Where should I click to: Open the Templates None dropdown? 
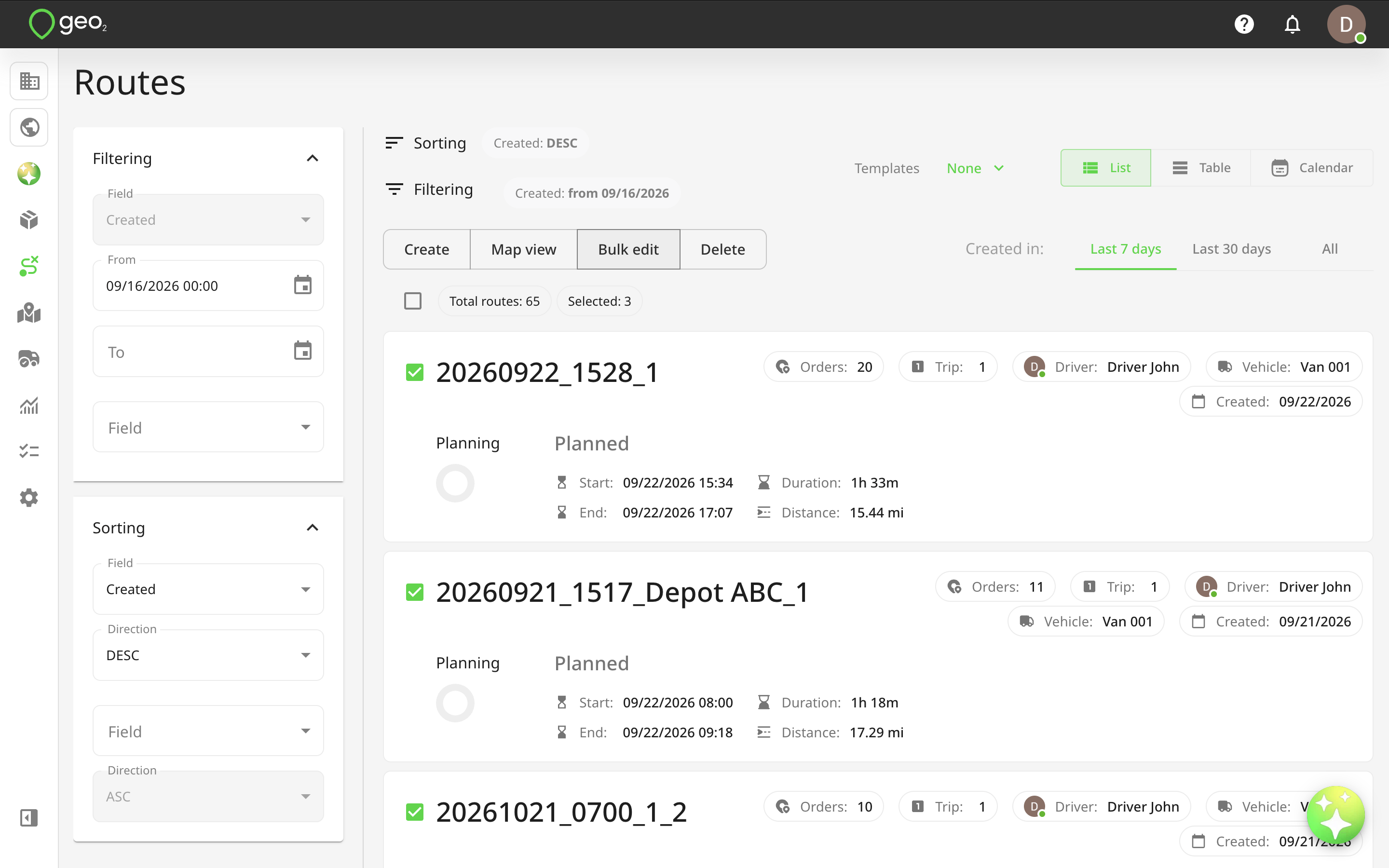coord(975,168)
